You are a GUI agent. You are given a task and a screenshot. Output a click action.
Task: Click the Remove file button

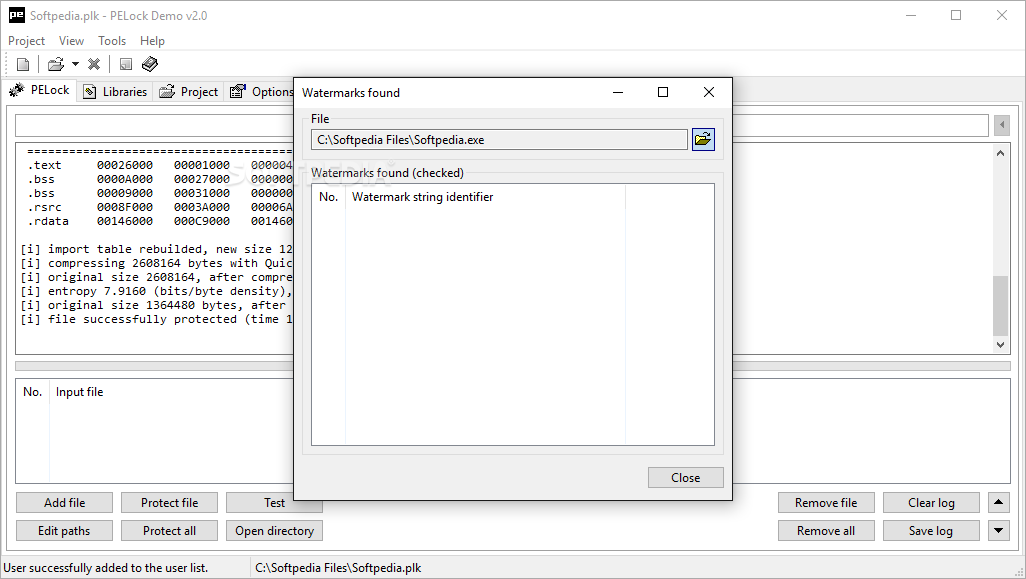coord(826,502)
